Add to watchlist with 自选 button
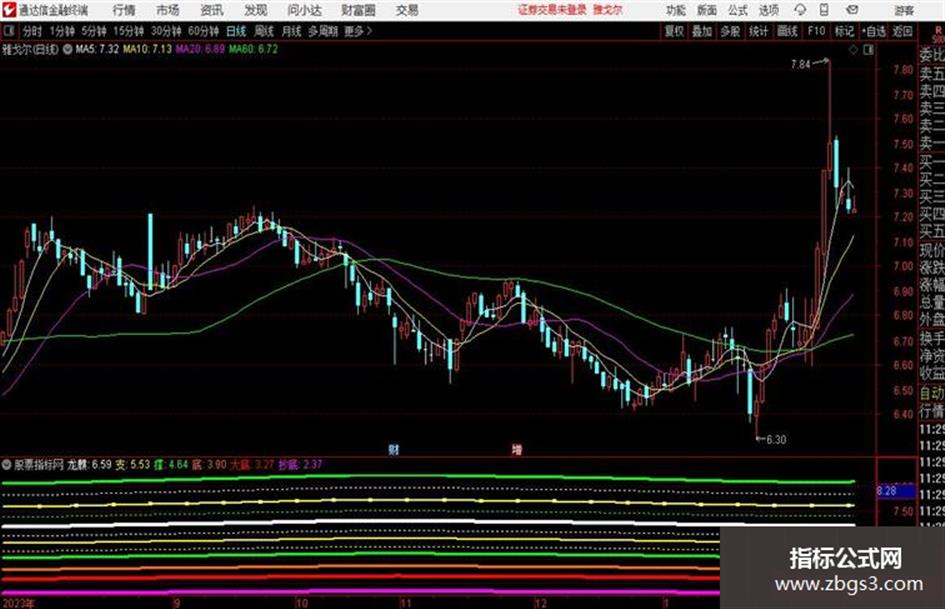The image size is (945, 609). [x=873, y=31]
